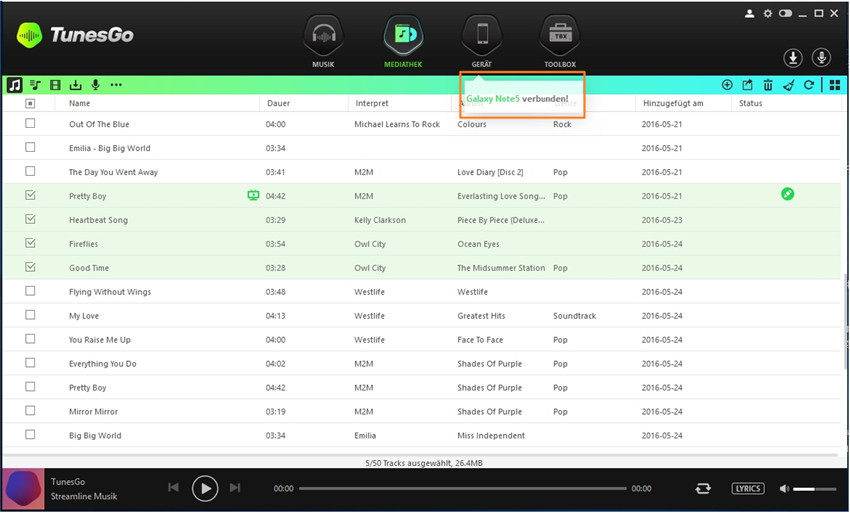Viewport: 850px width, 513px height.
Task: Switch to the Mediathek tab
Action: (x=403, y=42)
